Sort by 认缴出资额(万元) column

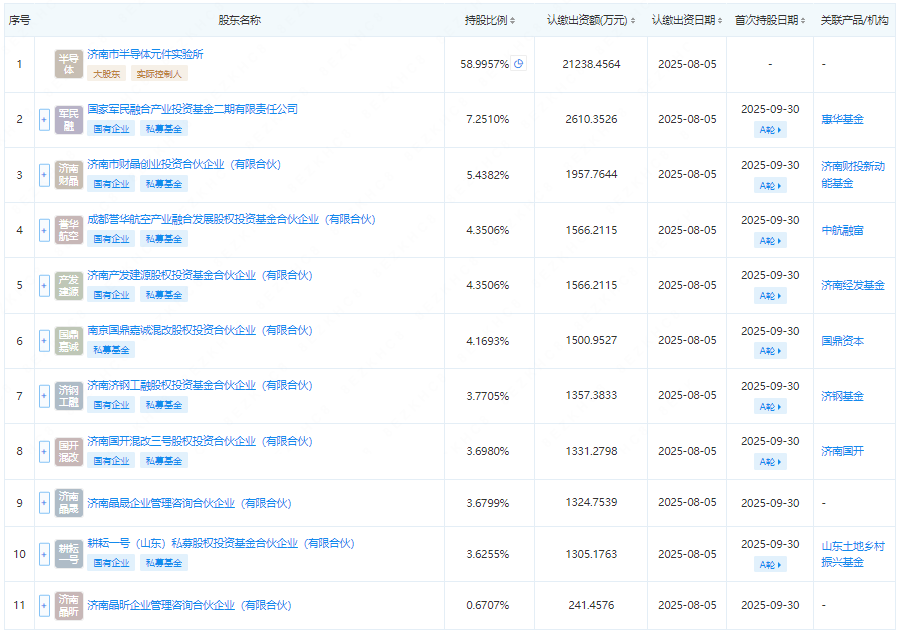(592, 20)
